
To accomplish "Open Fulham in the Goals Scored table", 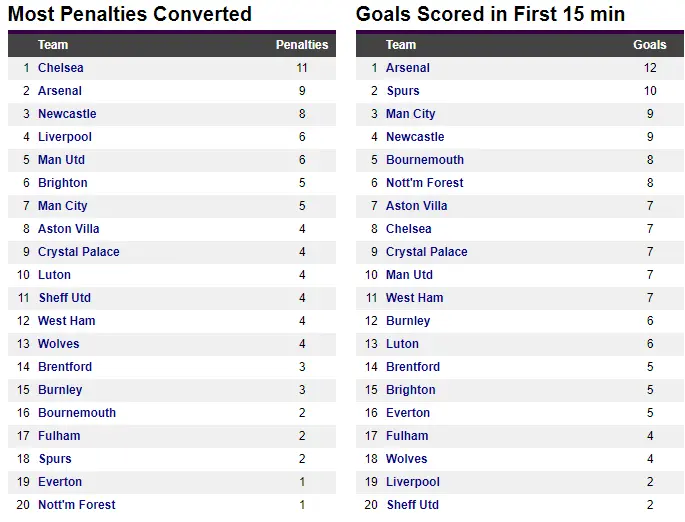I will pos(407,436).
